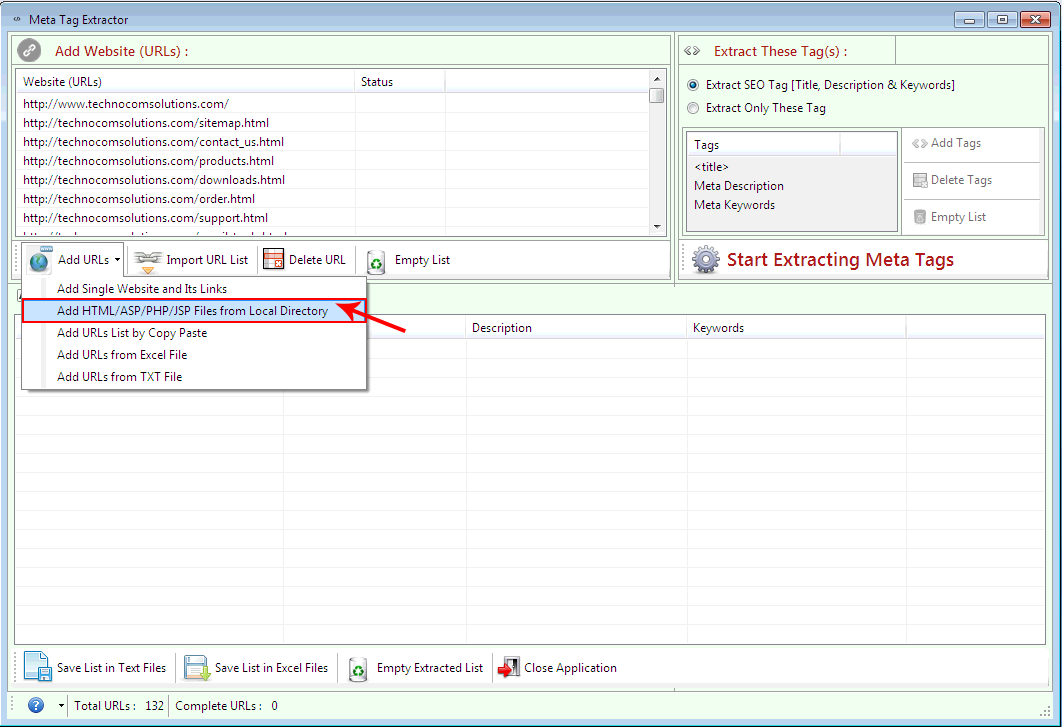Click the URL list scroll down arrow
This screenshot has width=1062, height=727.
[x=656, y=226]
